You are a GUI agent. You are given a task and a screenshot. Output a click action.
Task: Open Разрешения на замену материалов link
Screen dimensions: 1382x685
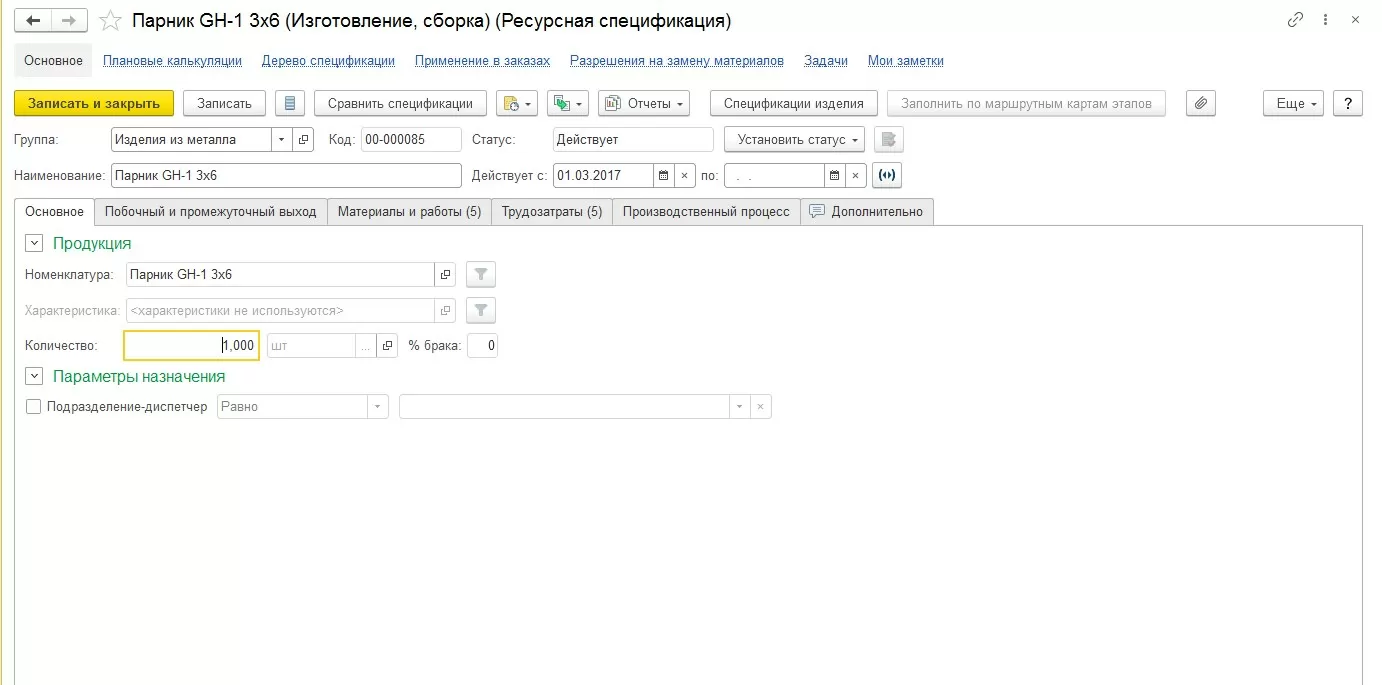pos(677,61)
